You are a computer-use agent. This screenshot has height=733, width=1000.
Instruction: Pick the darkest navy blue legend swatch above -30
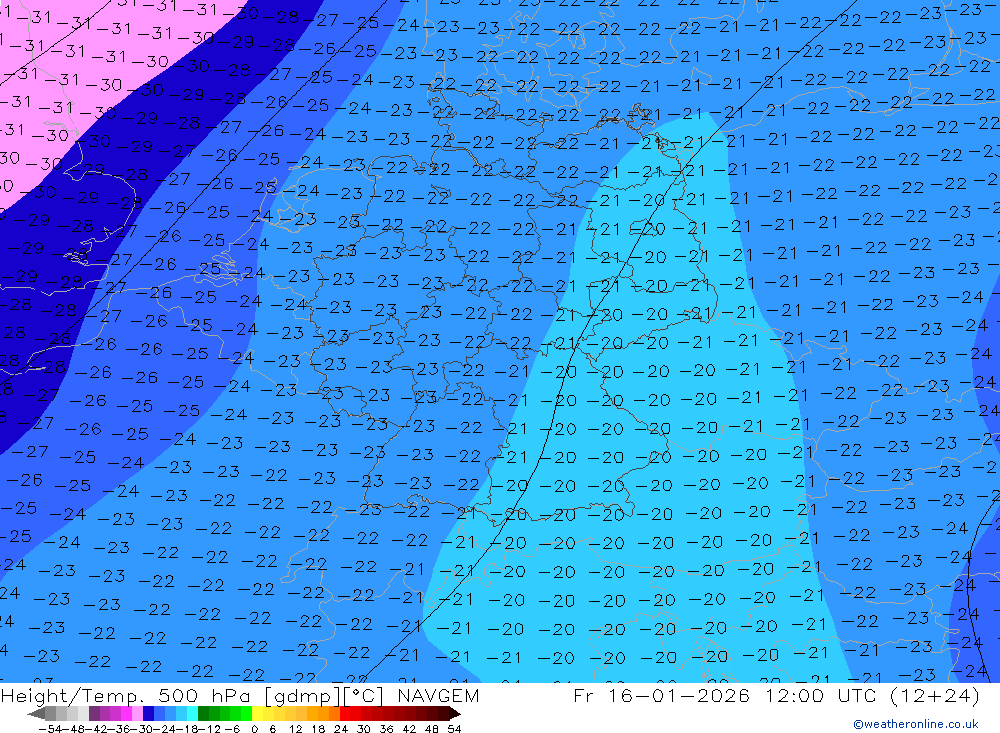[149, 713]
